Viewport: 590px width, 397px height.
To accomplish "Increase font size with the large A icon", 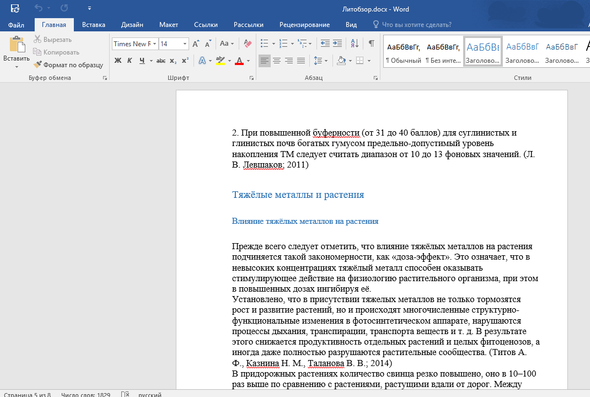I will 196,44.
